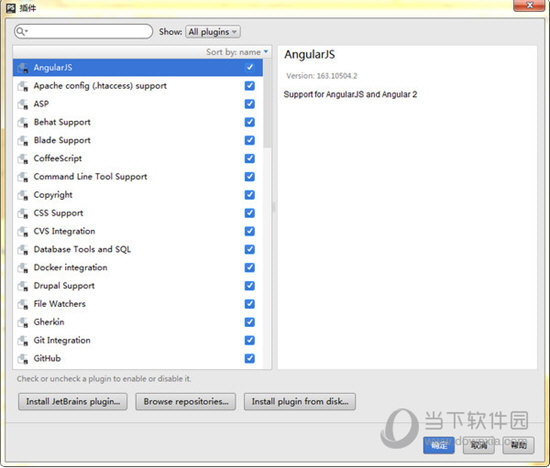Uncheck the Behat Support checkbox

pyautogui.click(x=250, y=122)
